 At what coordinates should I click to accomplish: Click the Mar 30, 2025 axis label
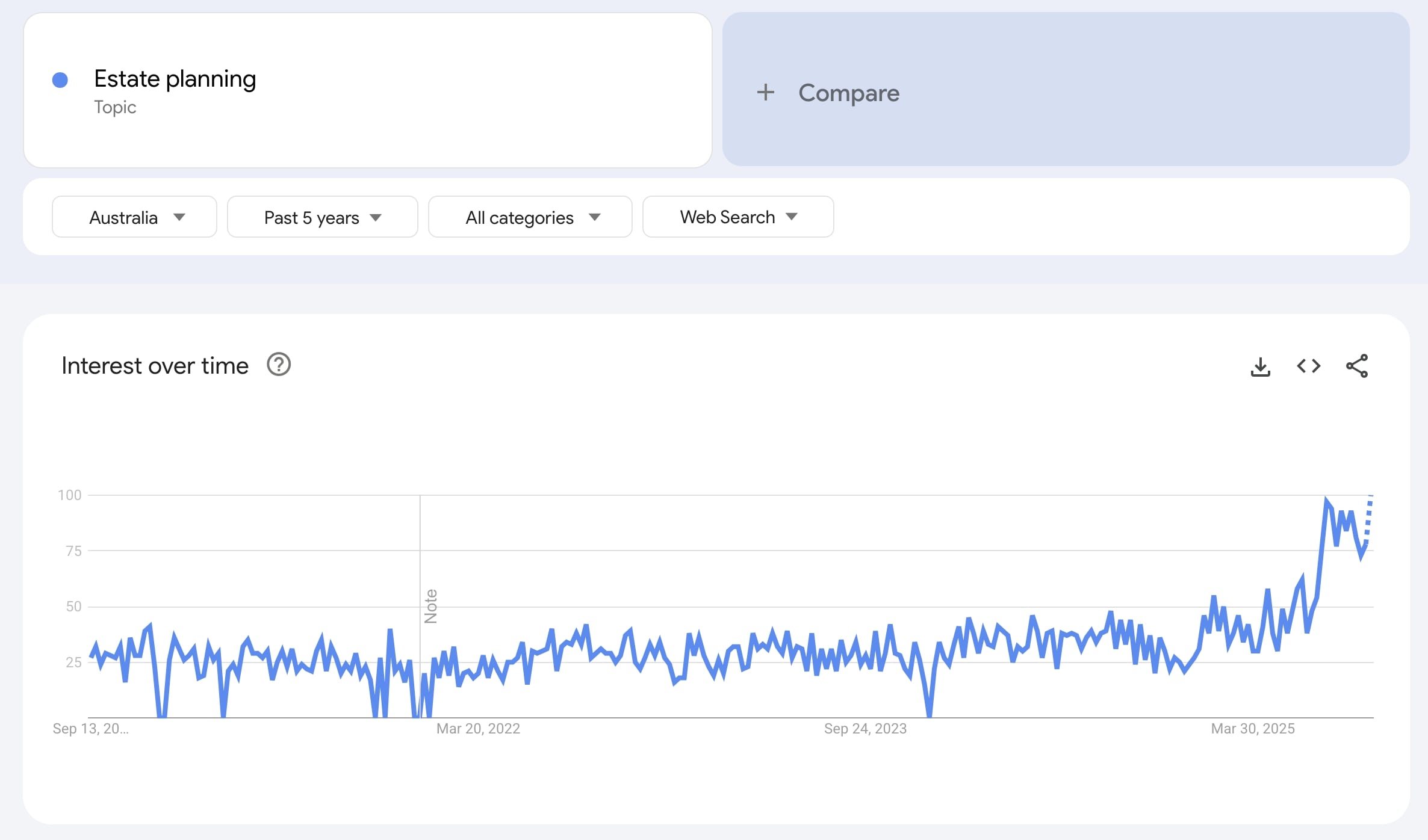(1253, 729)
